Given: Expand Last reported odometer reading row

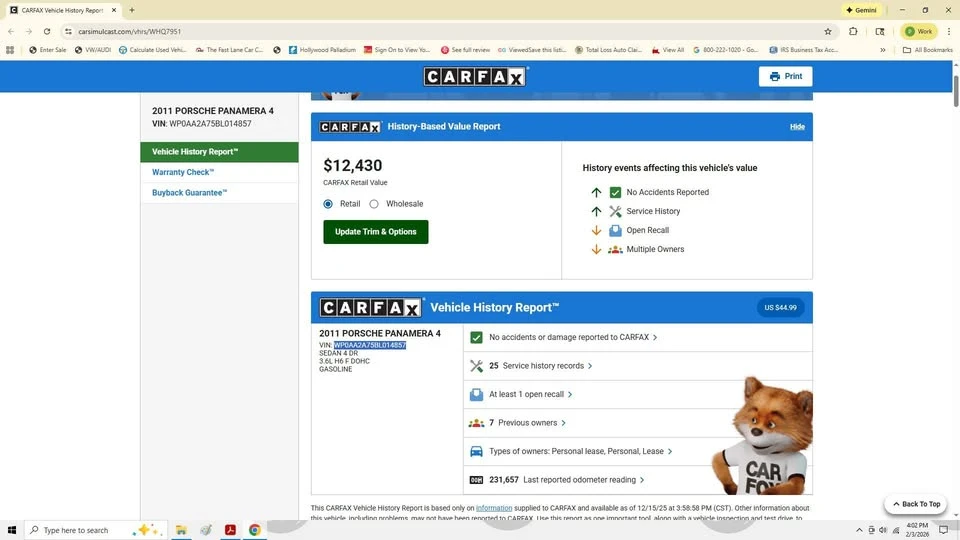Looking at the screenshot, I should click(x=638, y=480).
